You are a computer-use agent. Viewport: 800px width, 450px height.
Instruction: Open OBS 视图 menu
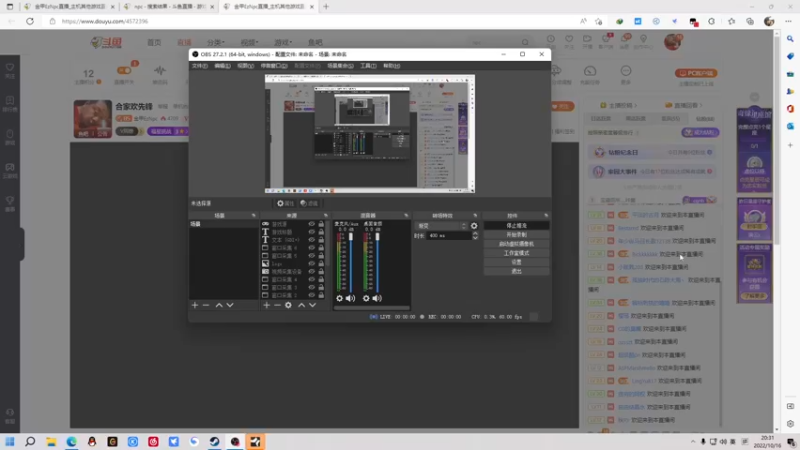(x=245, y=66)
